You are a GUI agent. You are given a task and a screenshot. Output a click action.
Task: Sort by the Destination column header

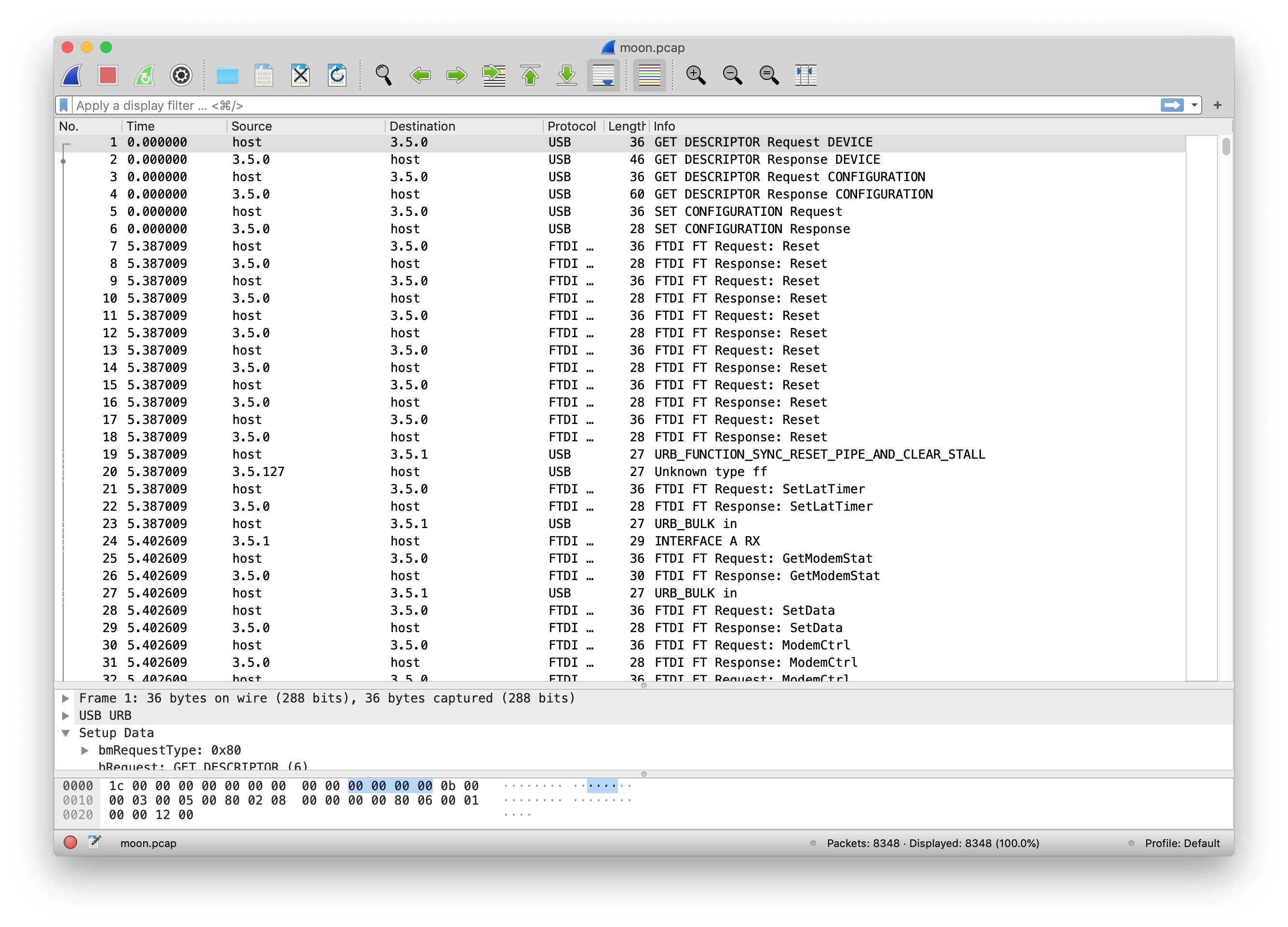(x=463, y=126)
